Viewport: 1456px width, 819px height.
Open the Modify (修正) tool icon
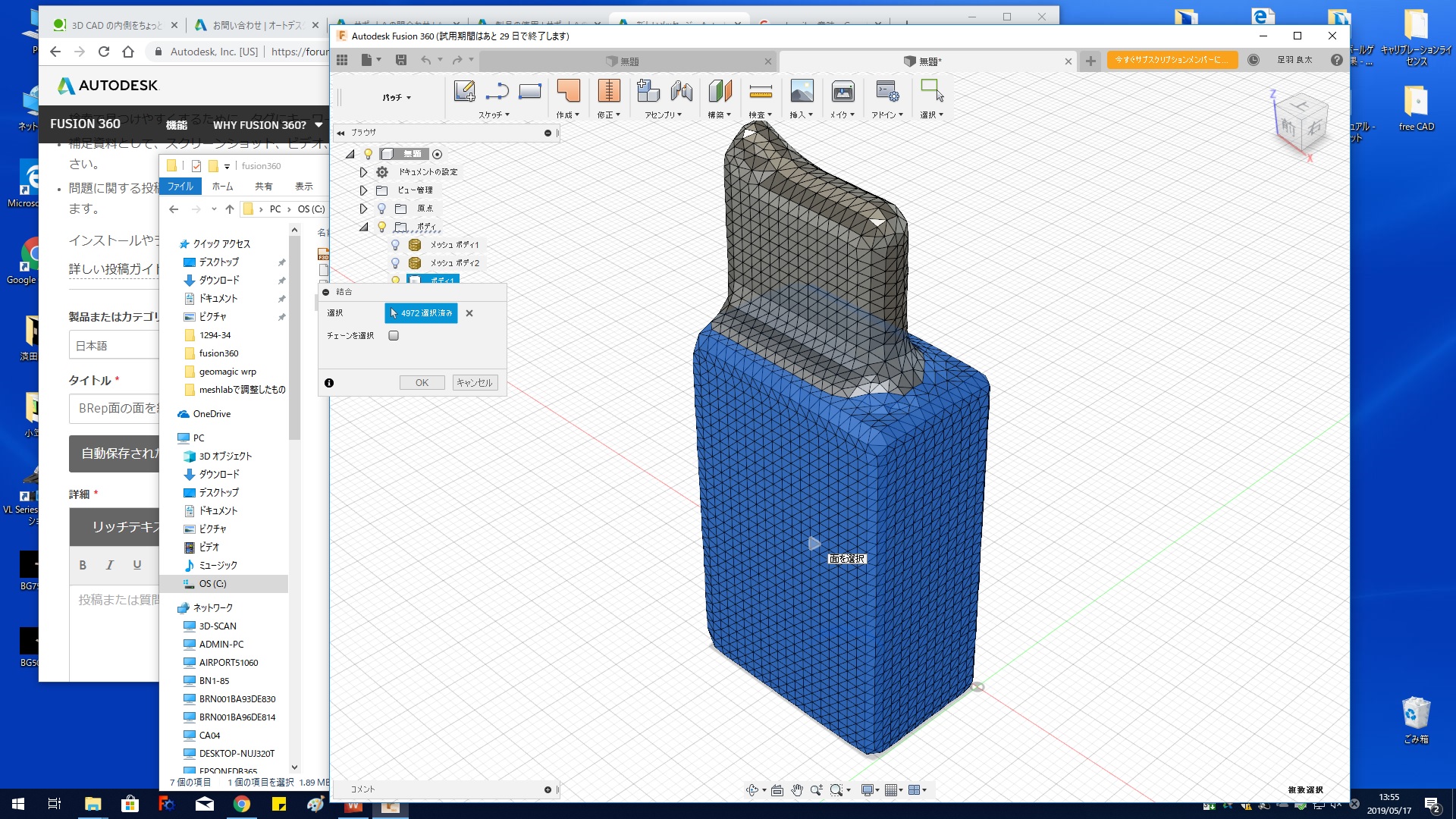(x=609, y=91)
